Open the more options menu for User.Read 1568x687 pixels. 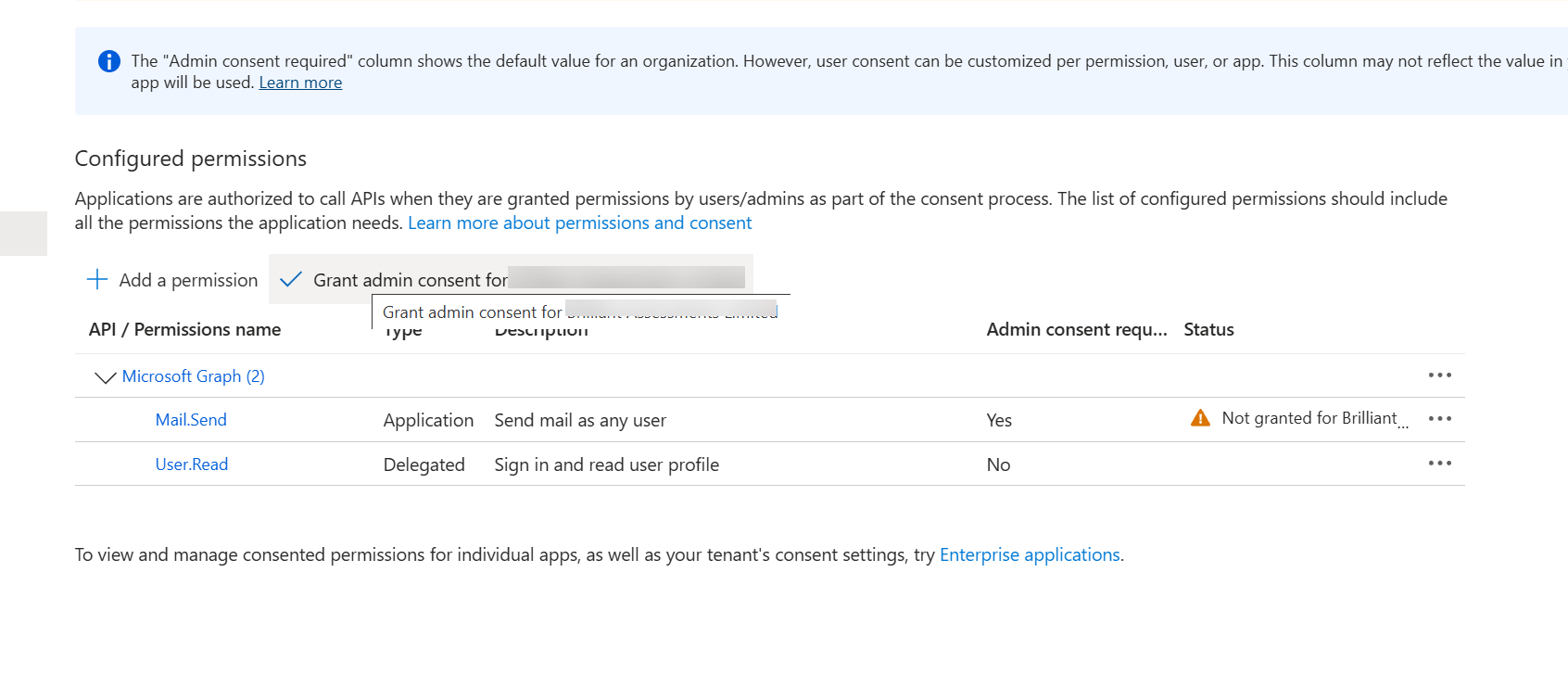click(x=1439, y=464)
